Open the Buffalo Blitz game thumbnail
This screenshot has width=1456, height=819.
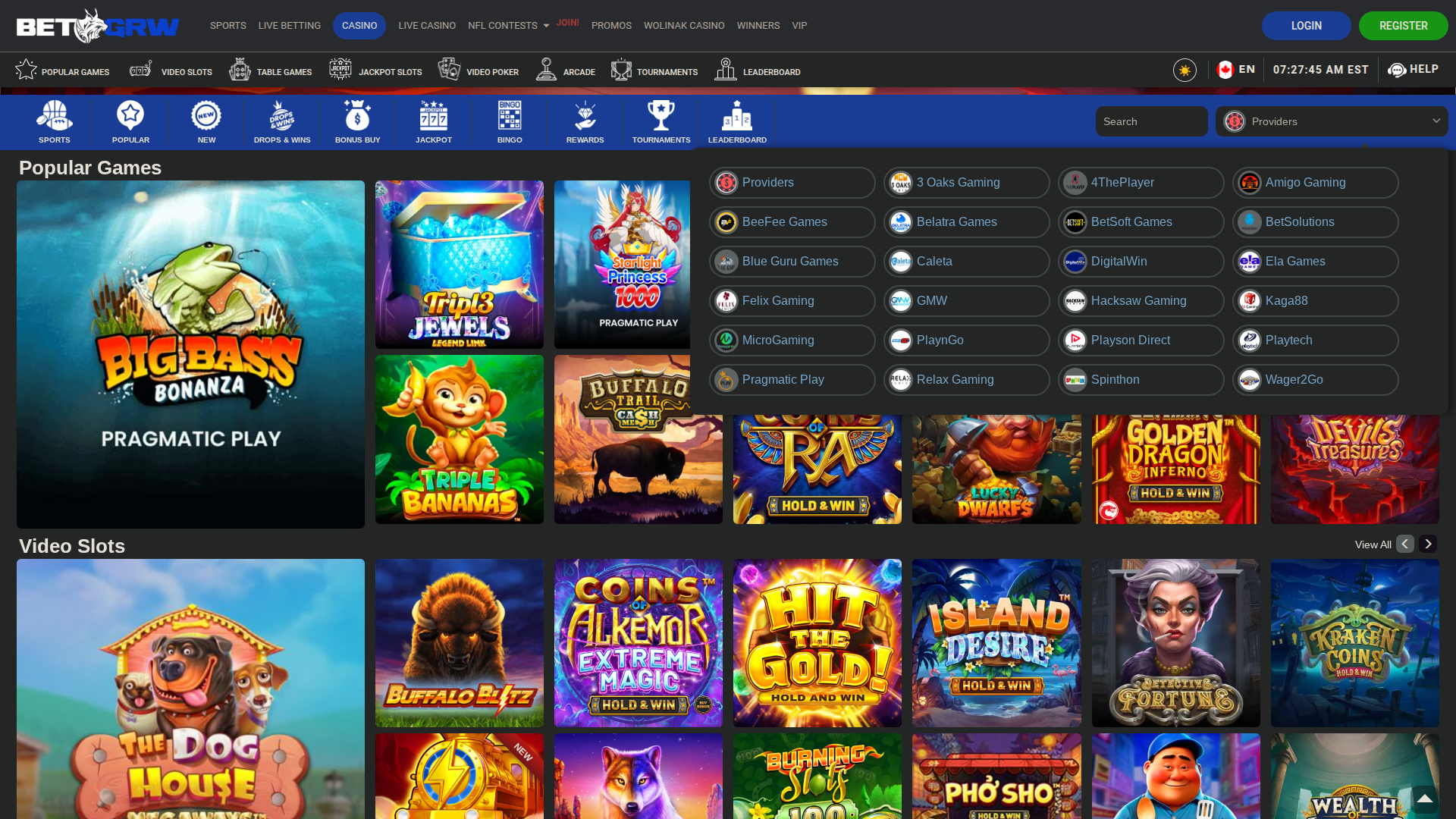[x=459, y=643]
